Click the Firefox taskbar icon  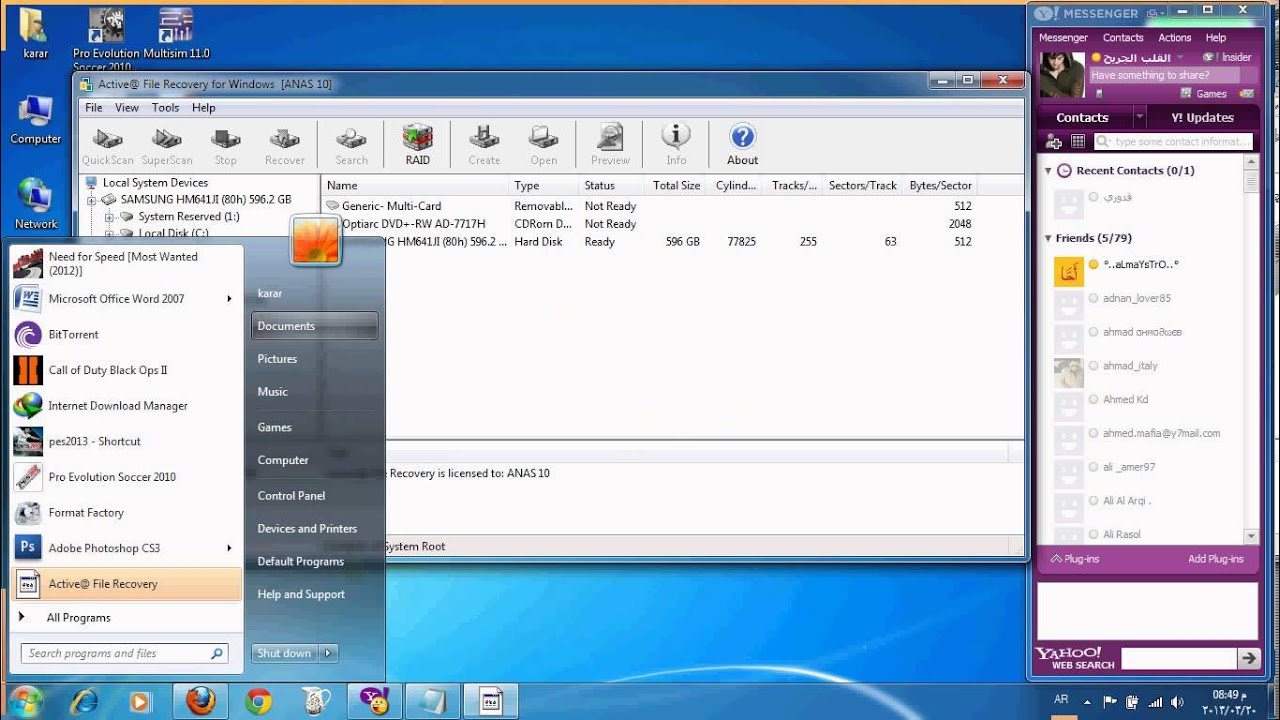pyautogui.click(x=200, y=701)
